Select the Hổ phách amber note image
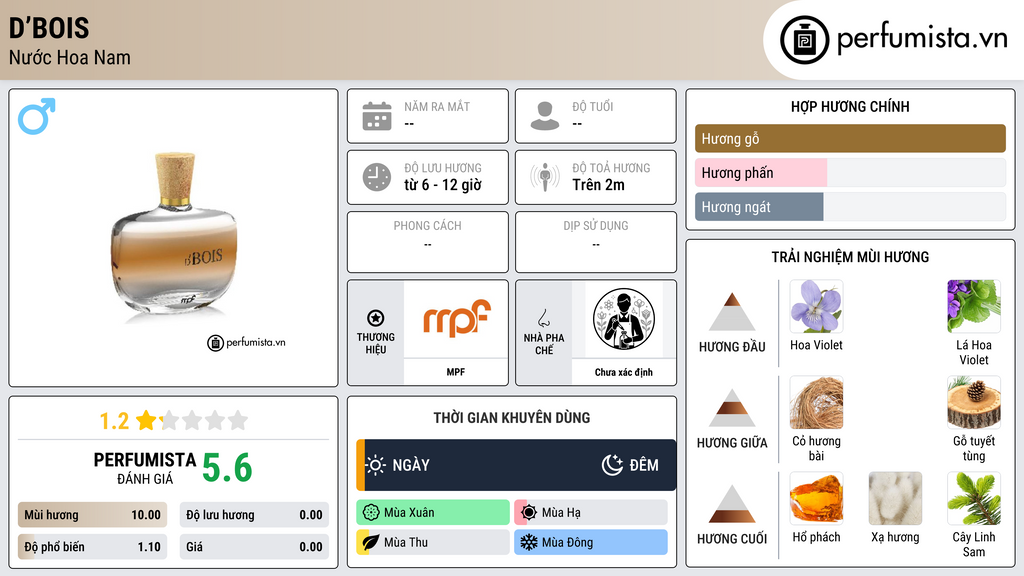Viewport: 1024px width, 576px height. (x=816, y=498)
